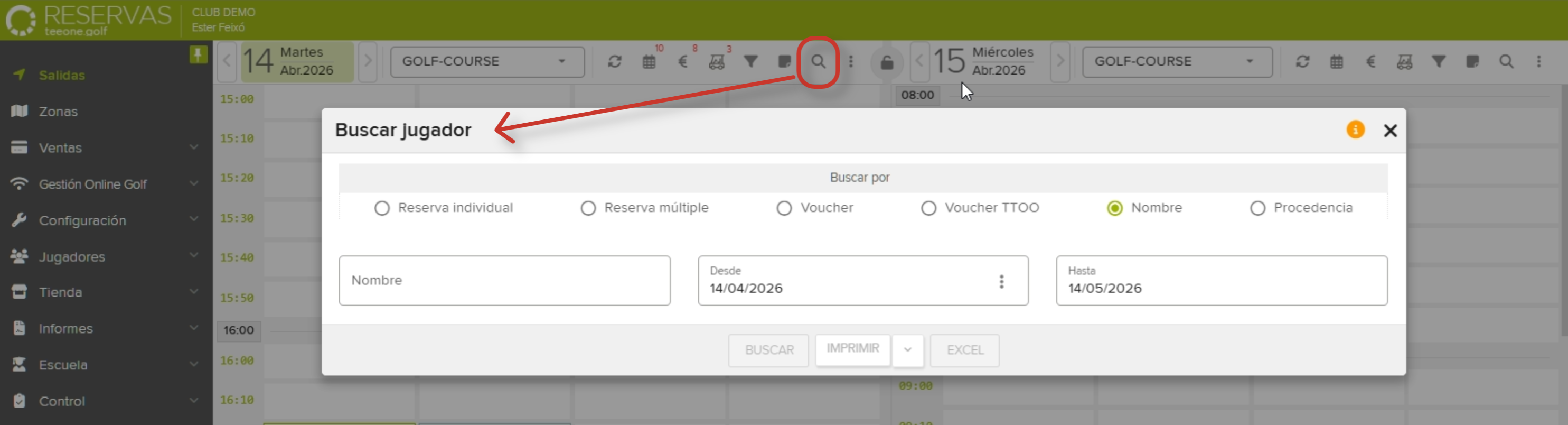1568x425 pixels.
Task: Open more options menu for the right panel
Action: click(1539, 61)
